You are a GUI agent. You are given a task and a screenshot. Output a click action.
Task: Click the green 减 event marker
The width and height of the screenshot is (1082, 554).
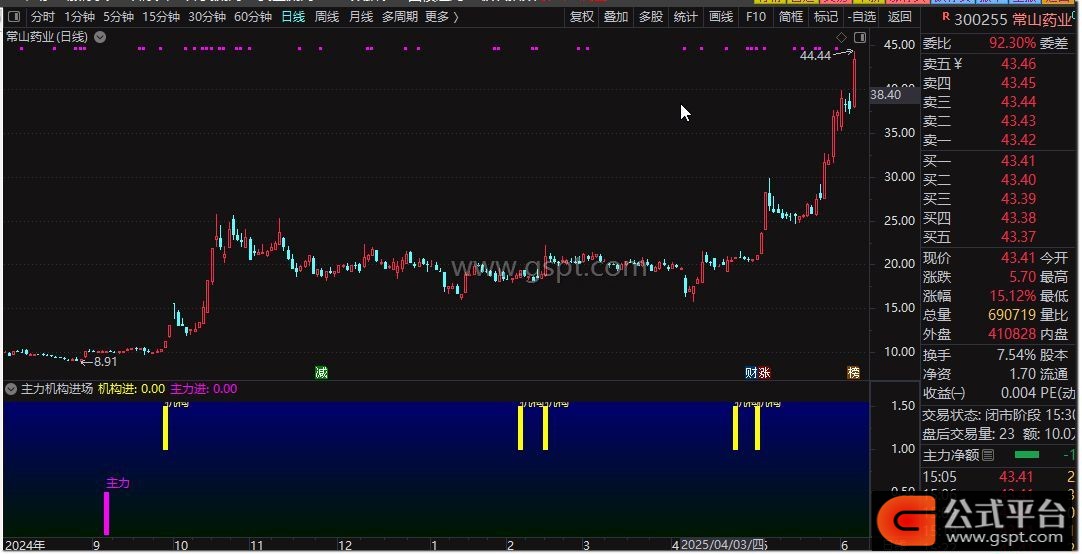(321, 372)
